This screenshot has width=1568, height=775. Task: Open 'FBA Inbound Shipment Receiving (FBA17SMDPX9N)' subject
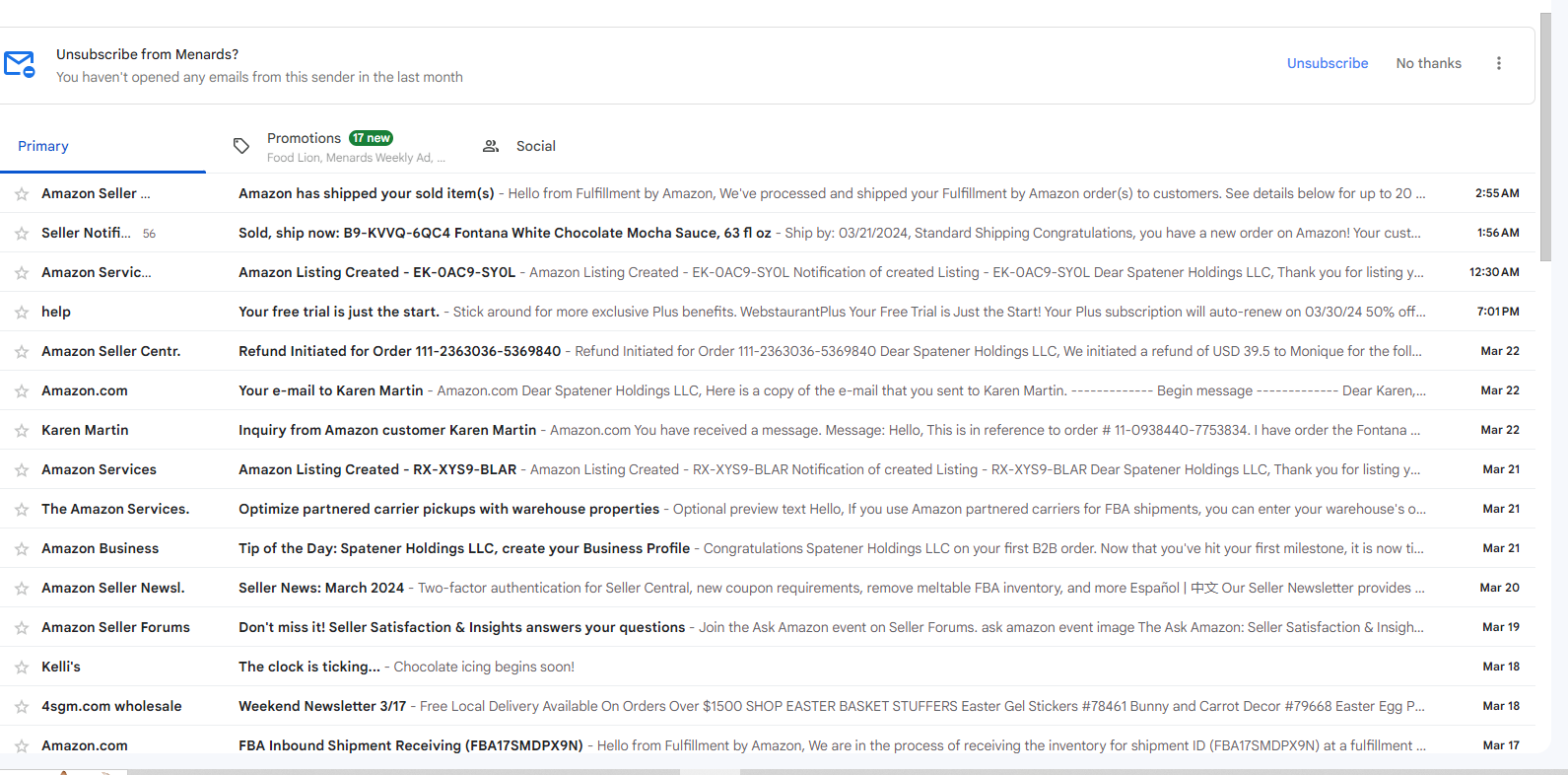tap(411, 745)
